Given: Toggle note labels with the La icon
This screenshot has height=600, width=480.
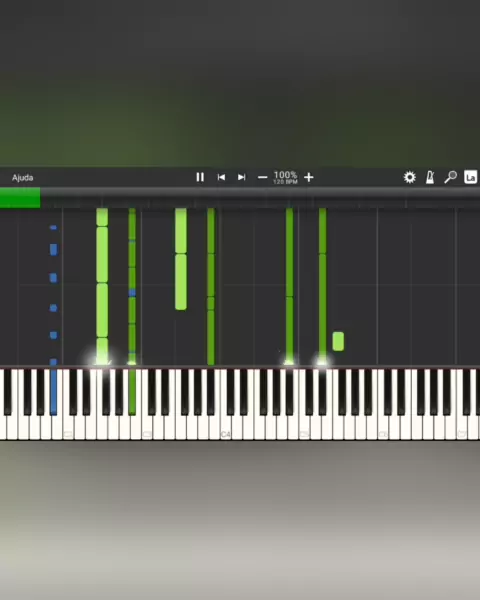Looking at the screenshot, I should [470, 177].
